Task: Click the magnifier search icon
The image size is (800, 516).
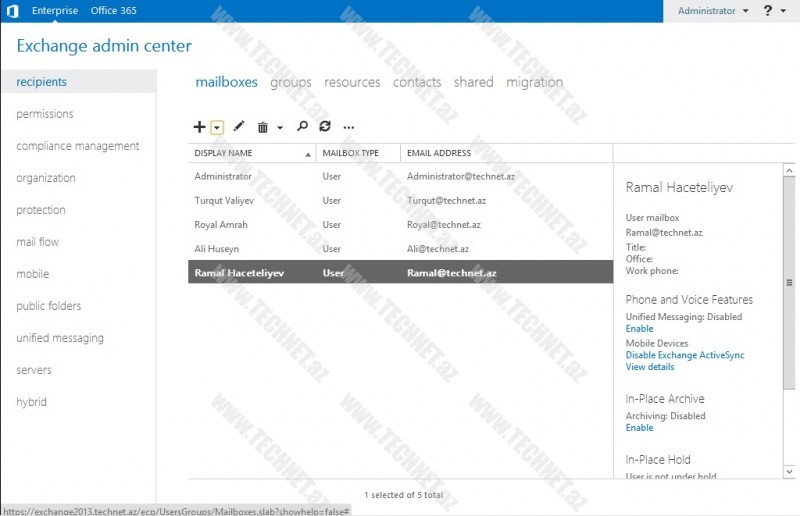Action: [302, 127]
